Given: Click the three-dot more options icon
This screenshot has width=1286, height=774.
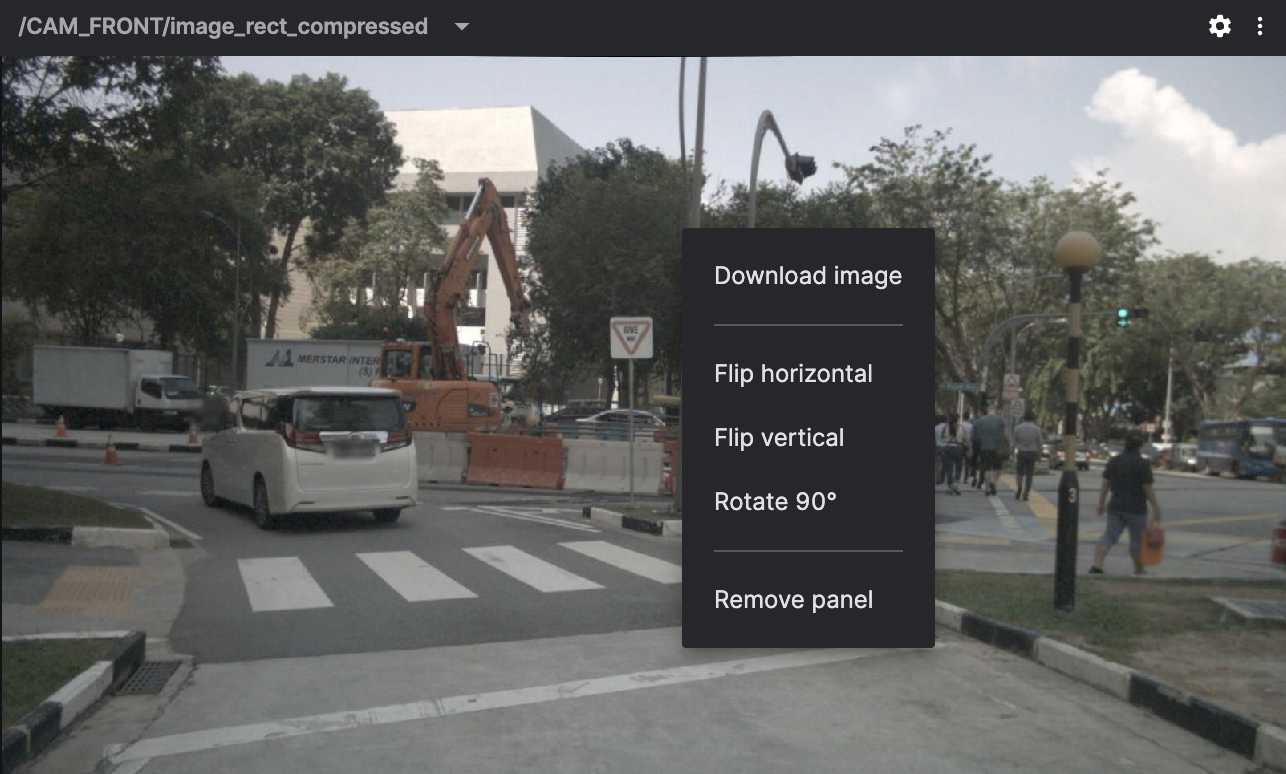Looking at the screenshot, I should (1260, 27).
